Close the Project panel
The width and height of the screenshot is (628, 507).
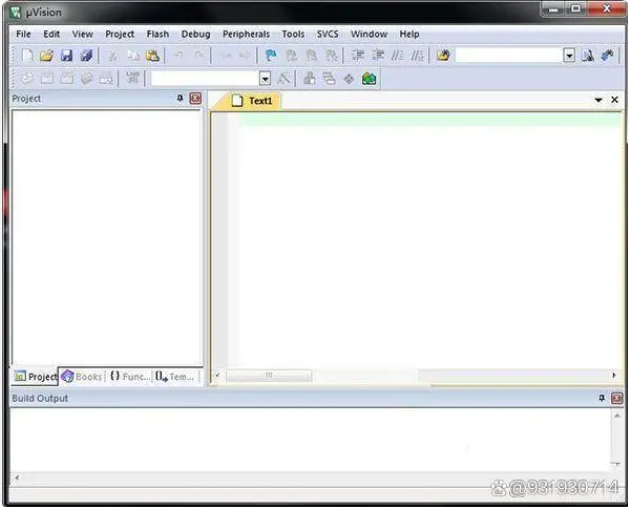(x=195, y=99)
